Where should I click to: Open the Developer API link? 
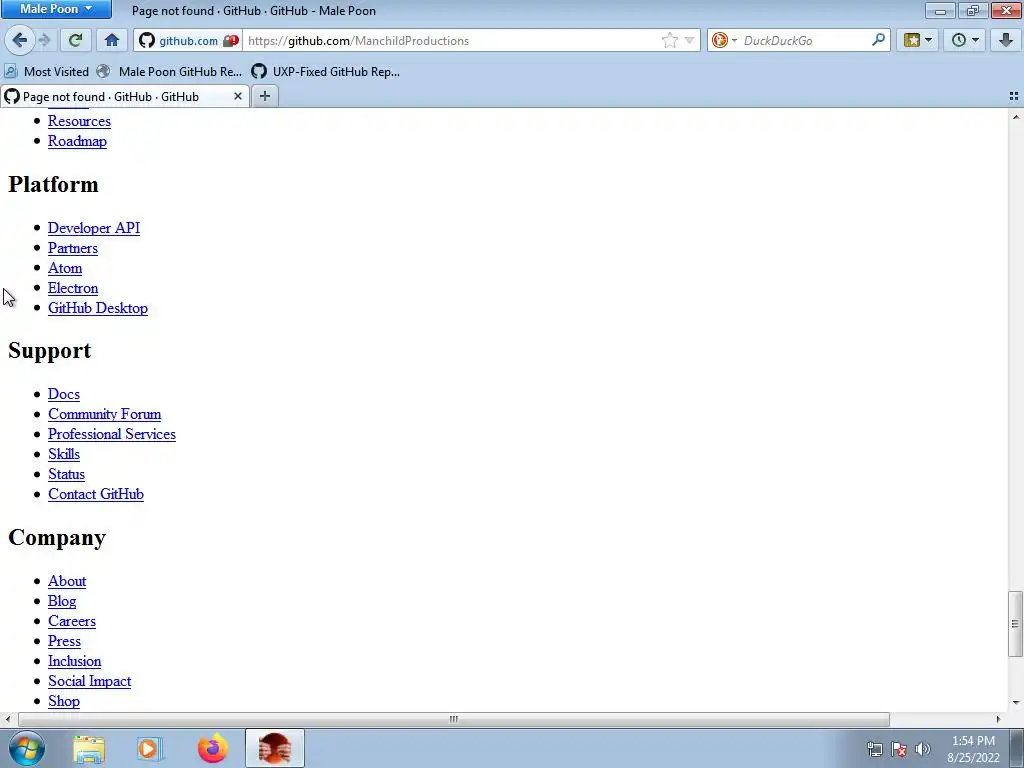[93, 228]
